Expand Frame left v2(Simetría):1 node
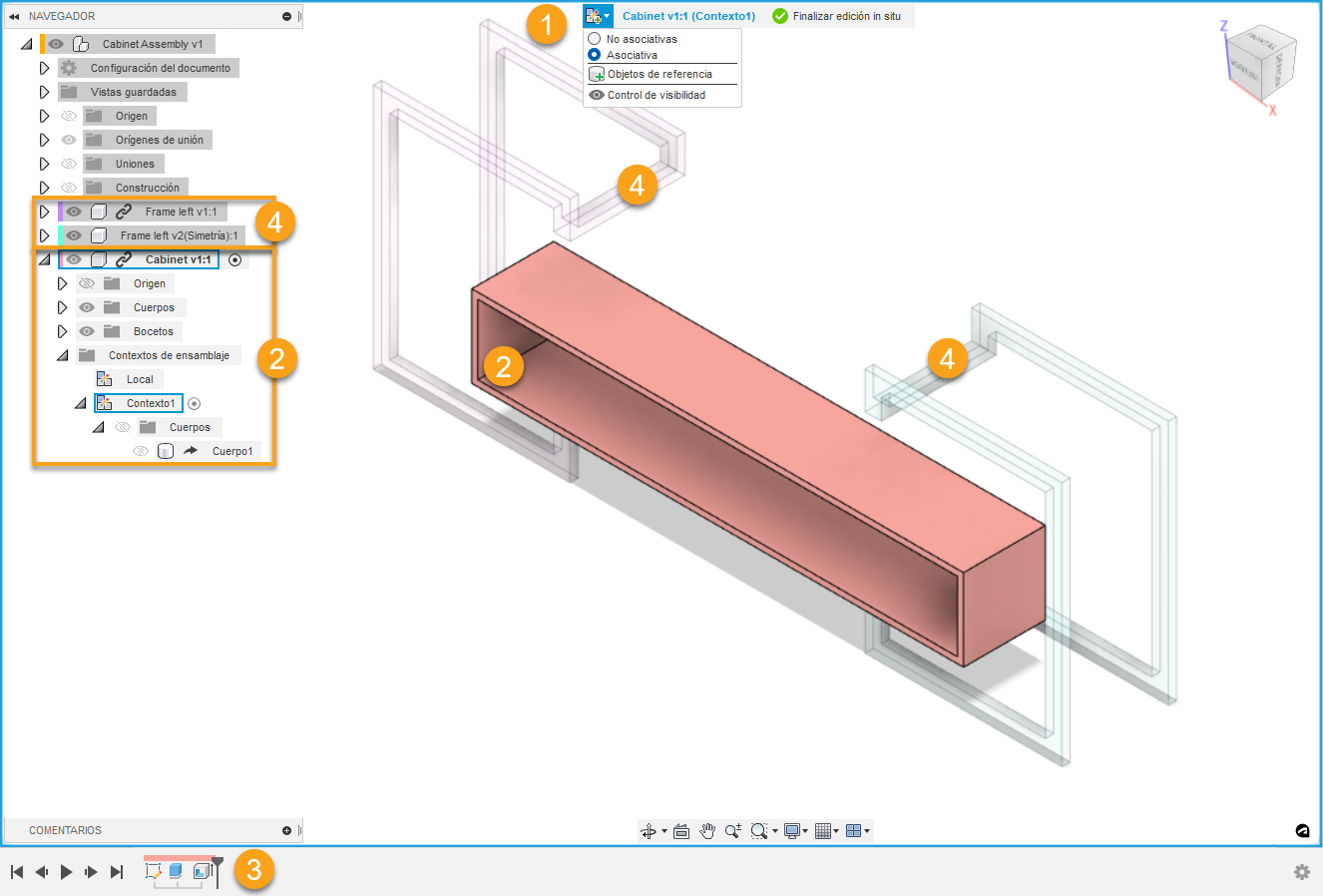 (44, 235)
